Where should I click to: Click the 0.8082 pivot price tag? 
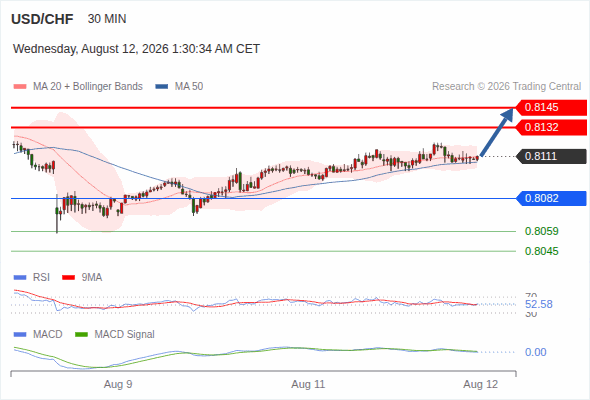tap(551, 198)
